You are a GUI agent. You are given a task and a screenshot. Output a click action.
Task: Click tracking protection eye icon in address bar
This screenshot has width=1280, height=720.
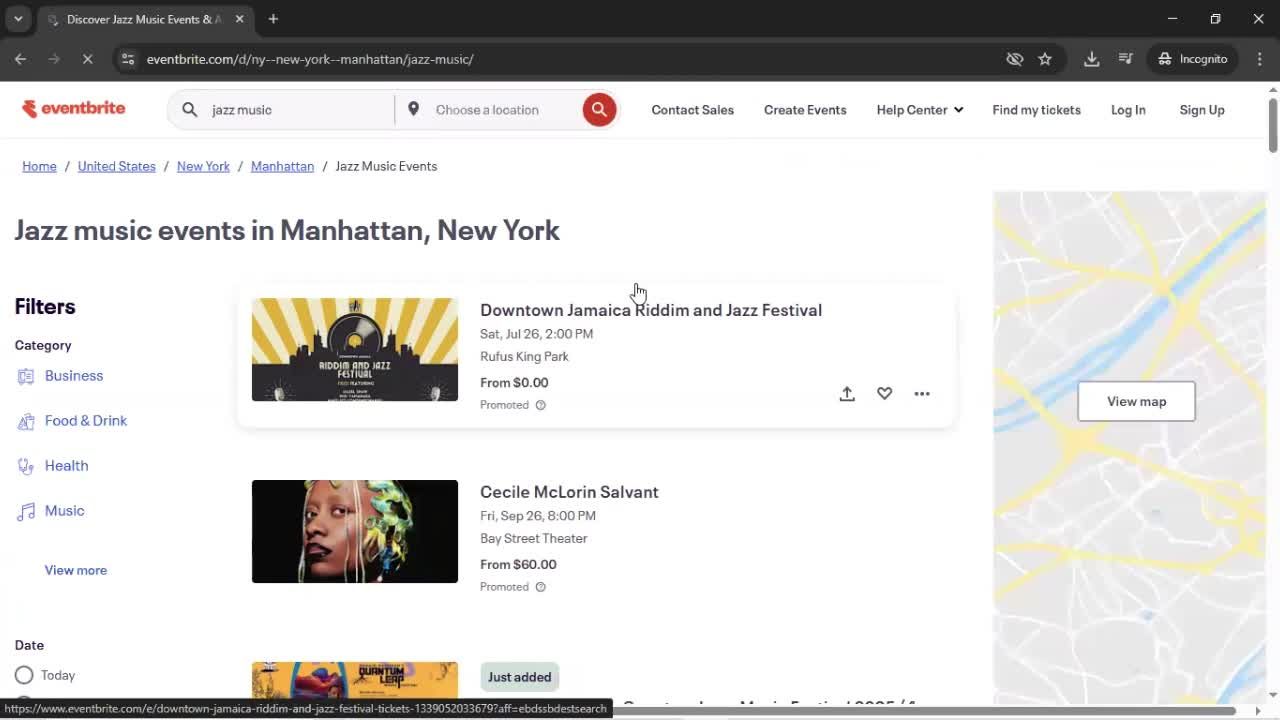click(1015, 59)
